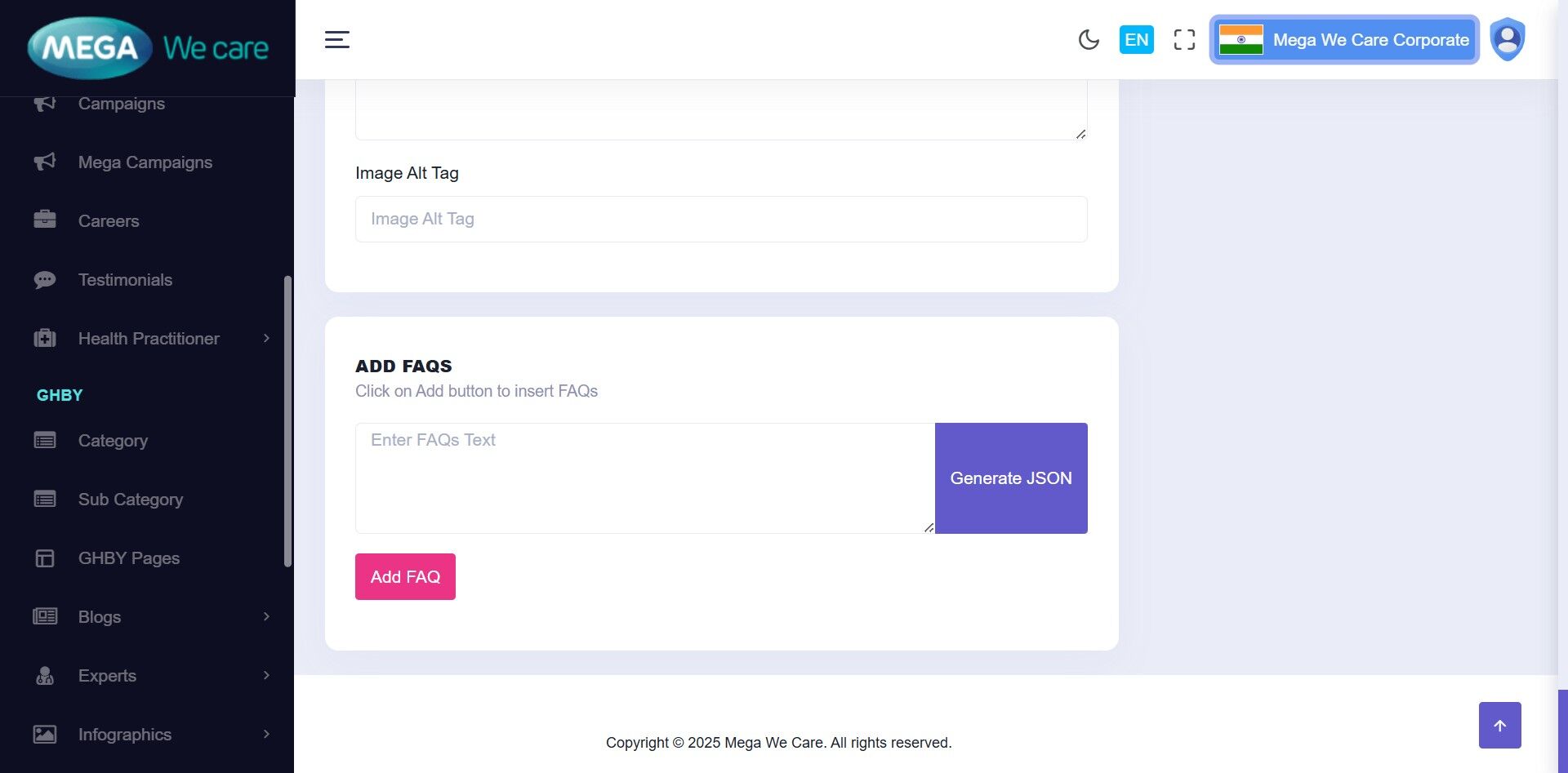This screenshot has width=1568, height=773.
Task: Toggle dark mode with the moon icon
Action: 1088,39
